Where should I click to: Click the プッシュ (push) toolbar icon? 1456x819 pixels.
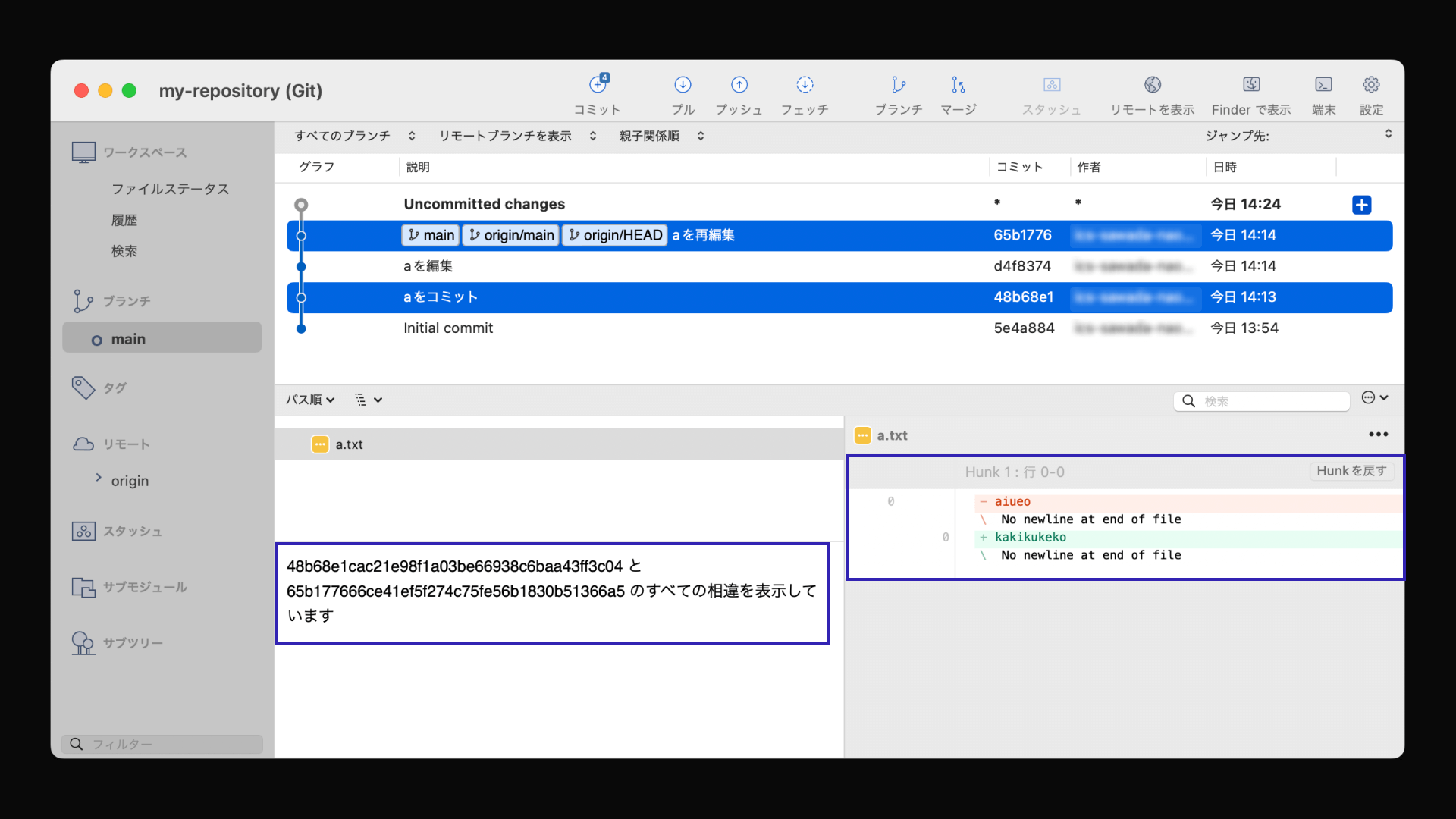pos(739,84)
